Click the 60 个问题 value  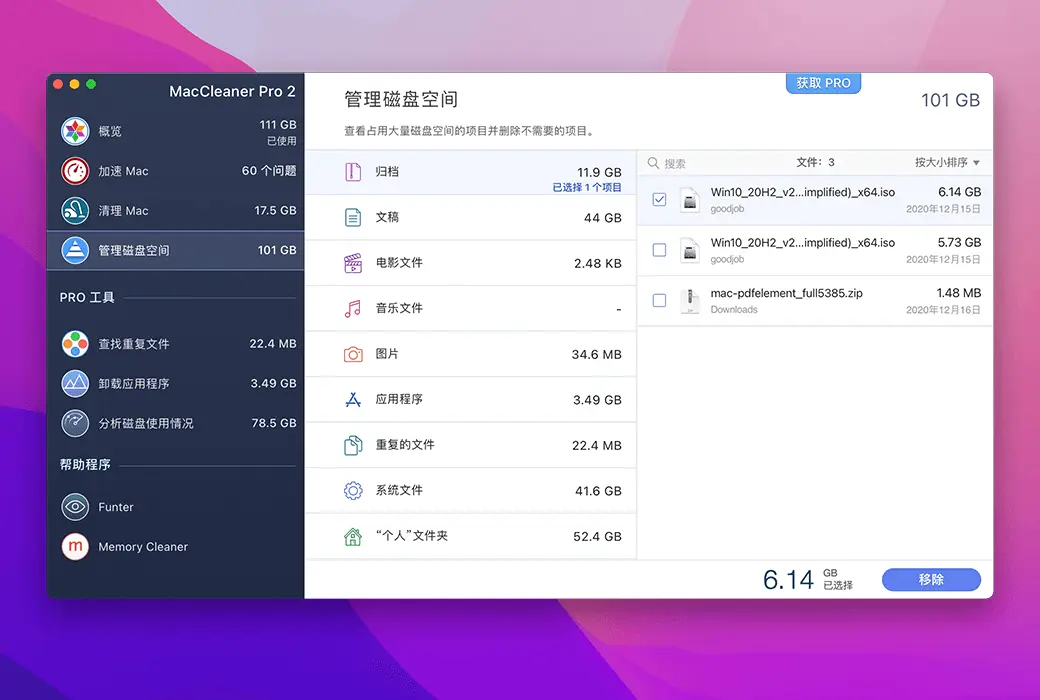click(269, 171)
